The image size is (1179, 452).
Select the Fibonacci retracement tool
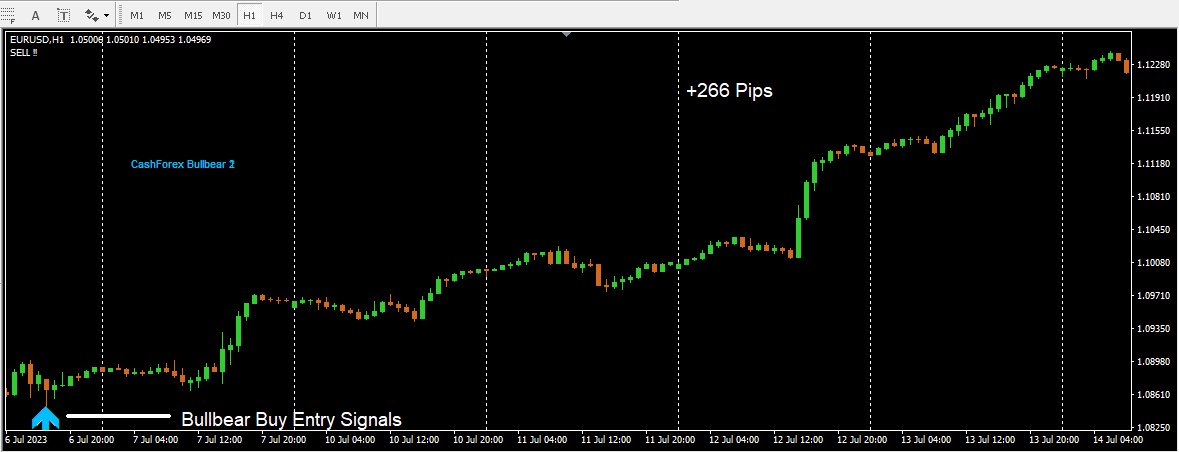click(8, 14)
